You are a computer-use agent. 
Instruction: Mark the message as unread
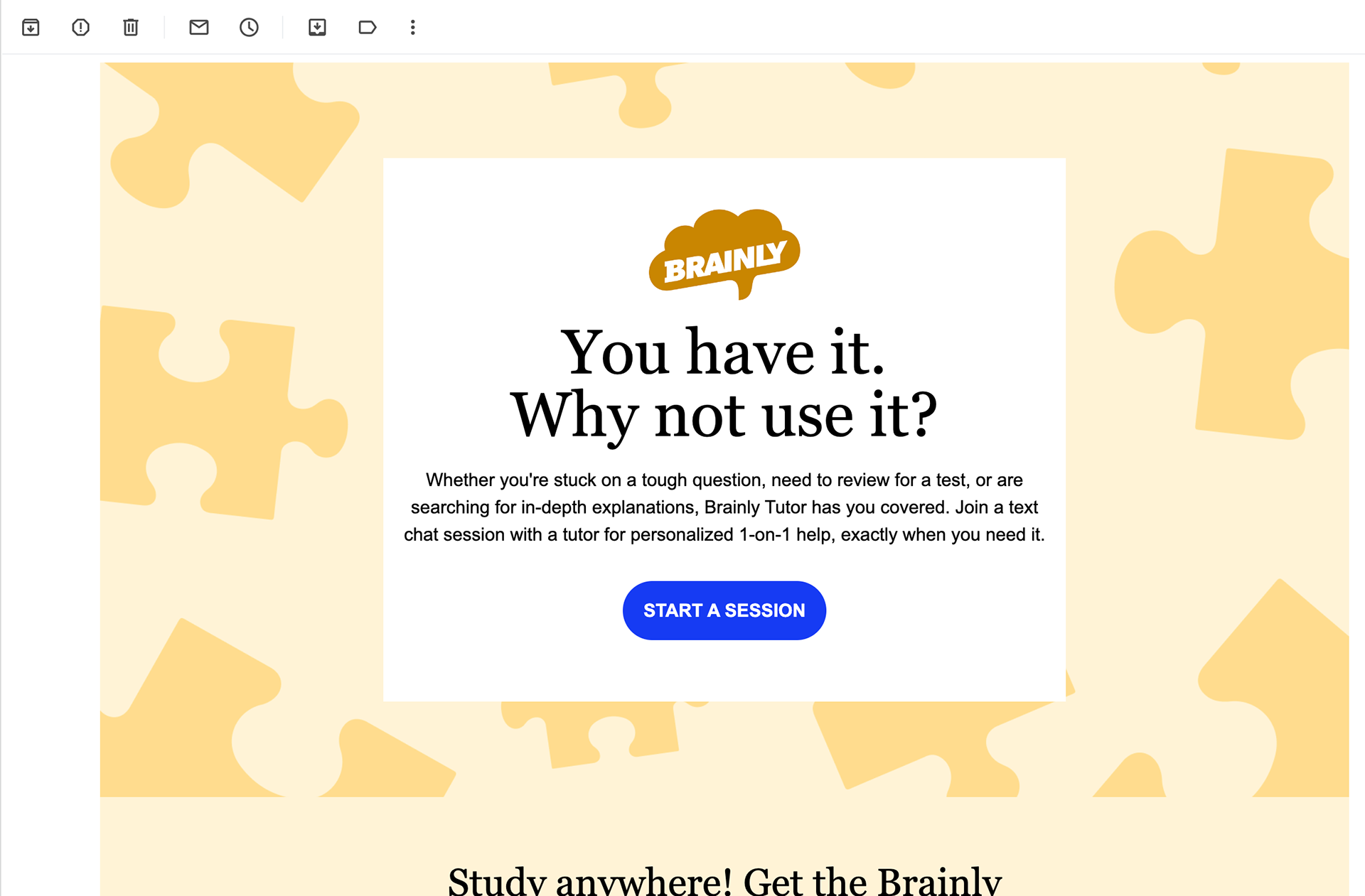pos(199,28)
